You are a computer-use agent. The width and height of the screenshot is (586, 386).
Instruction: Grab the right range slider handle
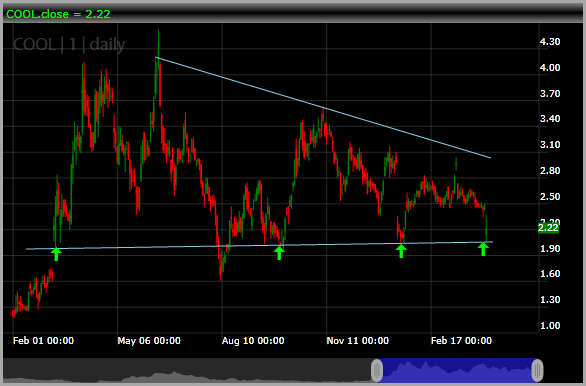(x=537, y=370)
